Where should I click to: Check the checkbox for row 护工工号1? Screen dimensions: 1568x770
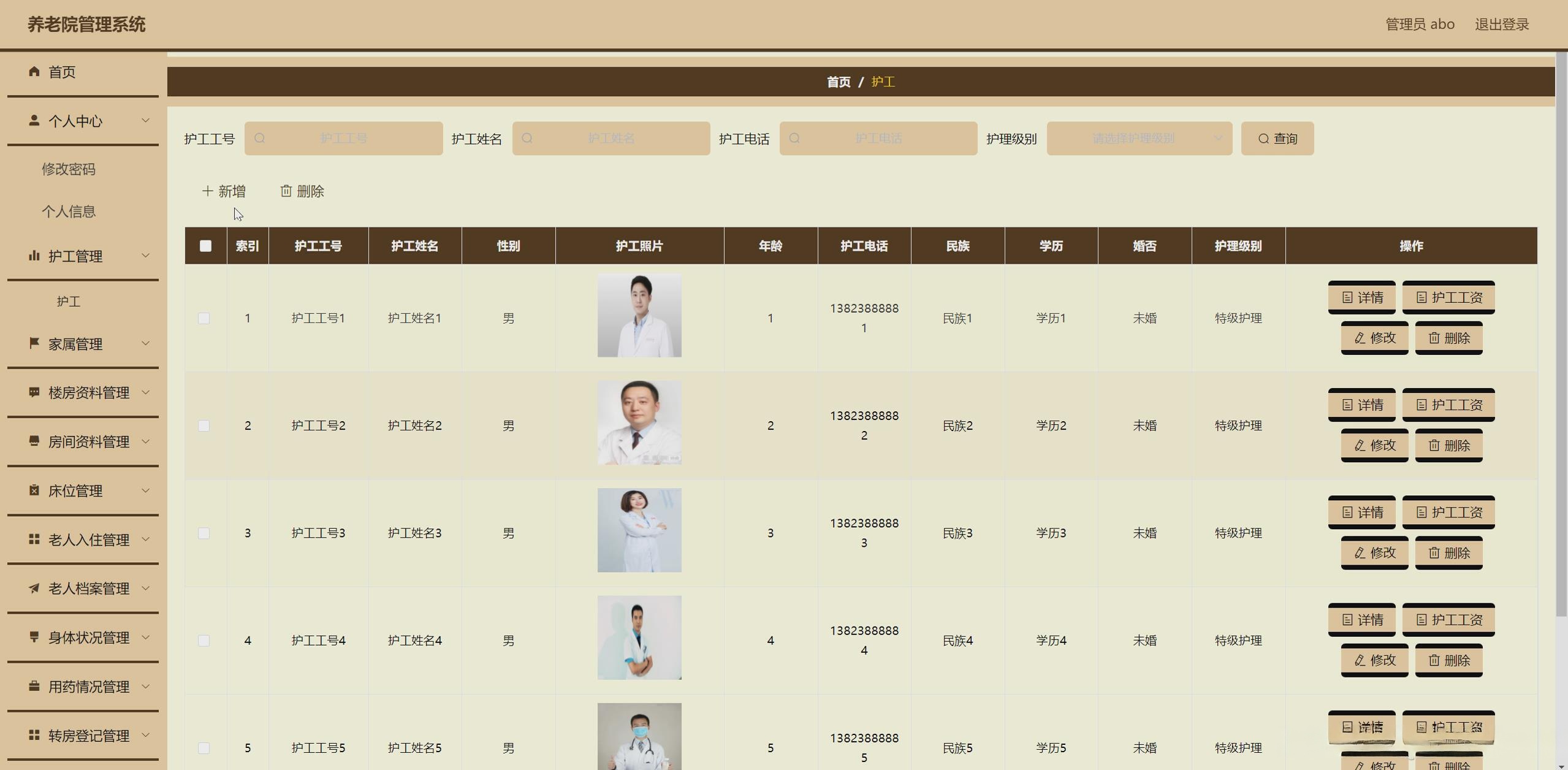(x=204, y=318)
